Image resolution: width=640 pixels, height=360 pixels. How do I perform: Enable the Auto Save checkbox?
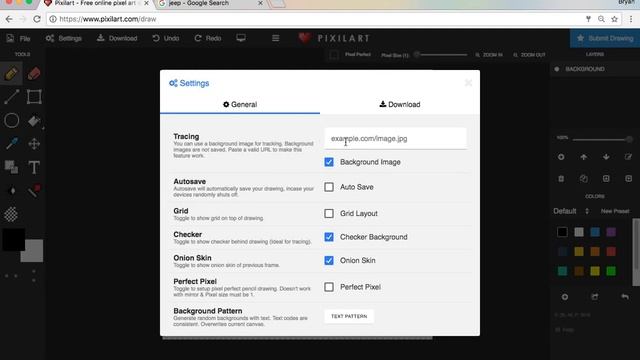329,187
